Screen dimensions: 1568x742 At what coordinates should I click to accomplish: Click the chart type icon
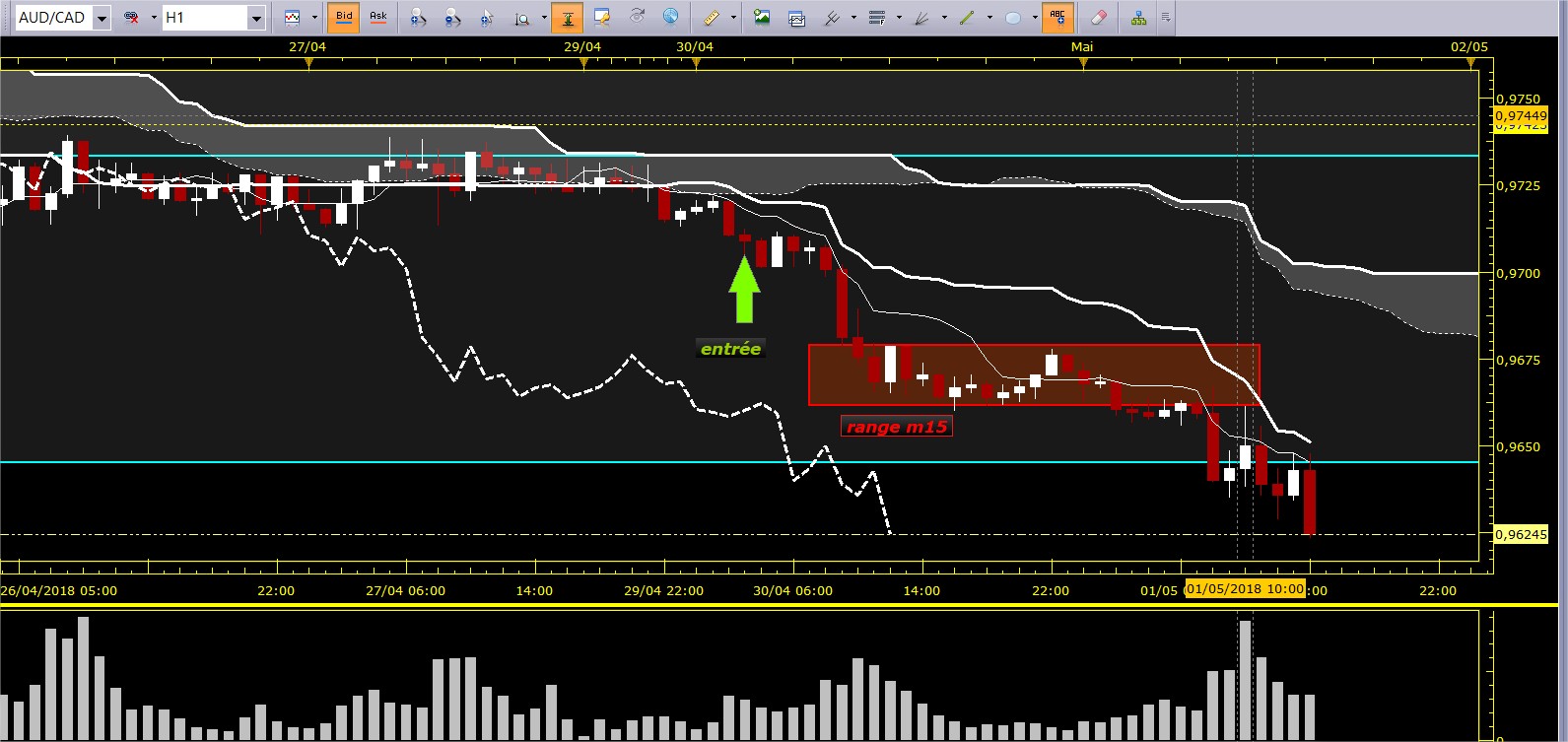click(x=292, y=18)
